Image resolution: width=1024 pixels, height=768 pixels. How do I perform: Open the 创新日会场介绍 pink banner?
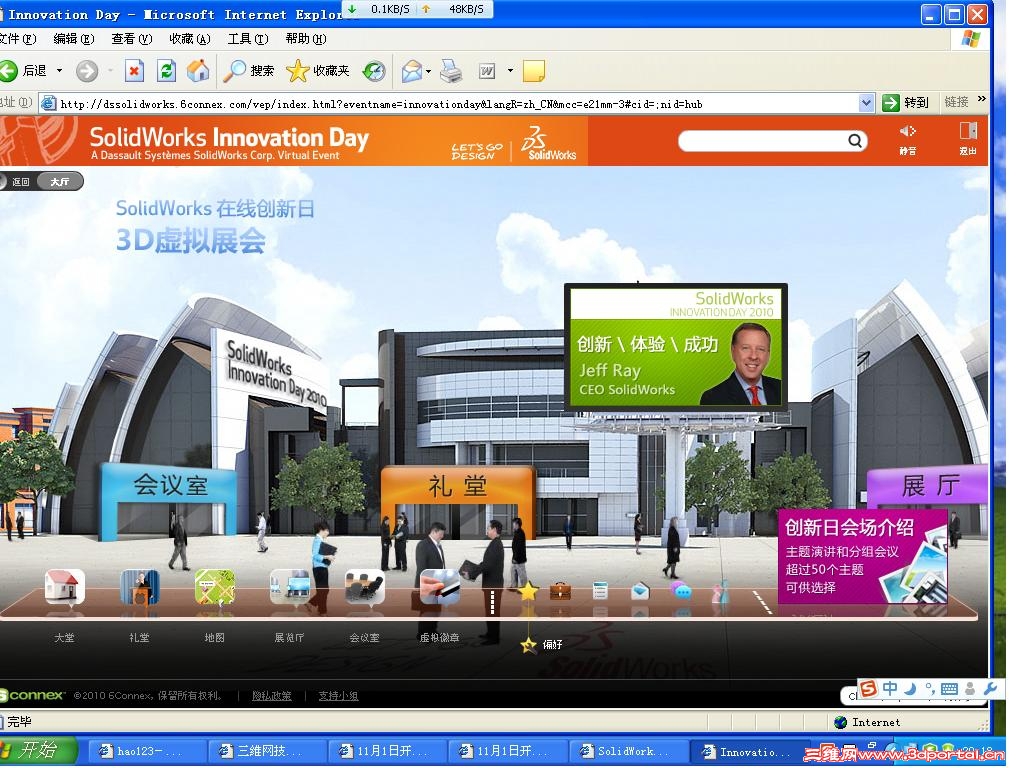(862, 557)
